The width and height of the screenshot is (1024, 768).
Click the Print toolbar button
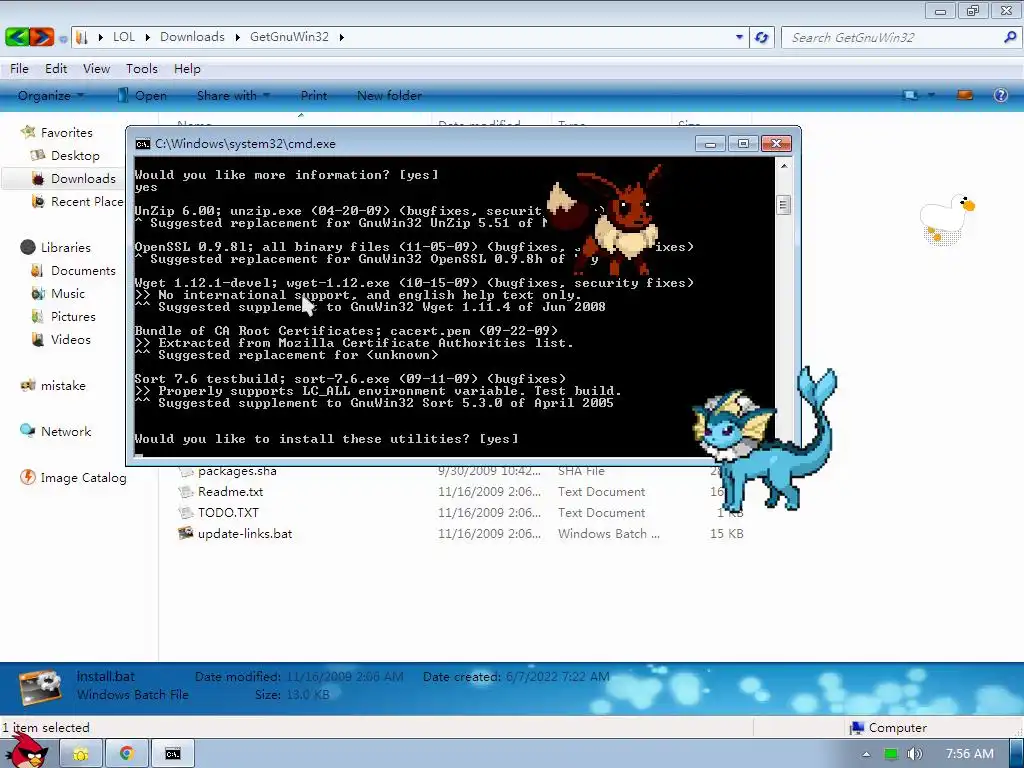[313, 95]
